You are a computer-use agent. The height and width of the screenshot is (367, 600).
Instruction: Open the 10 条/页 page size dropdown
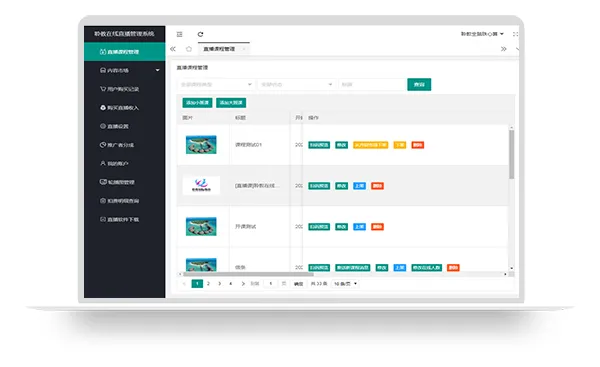click(345, 284)
